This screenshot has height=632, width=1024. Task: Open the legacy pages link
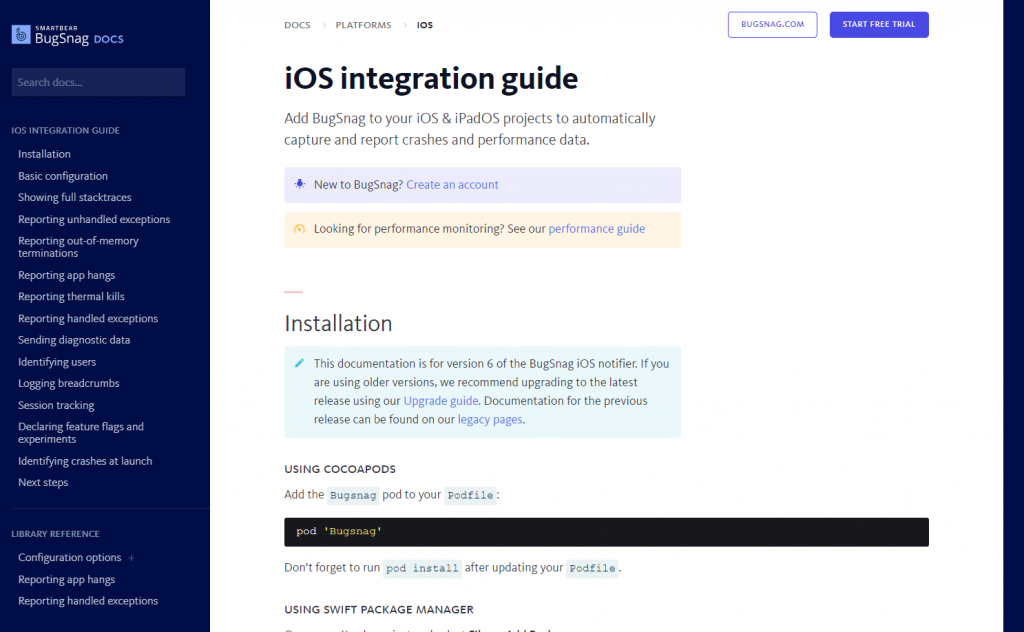pyautogui.click(x=490, y=419)
